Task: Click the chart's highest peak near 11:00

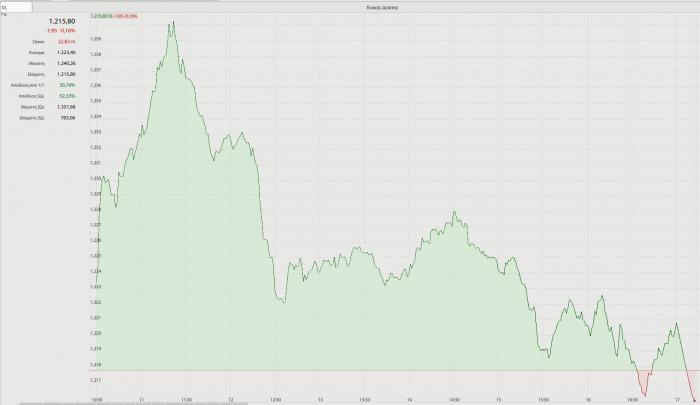Action: click(x=172, y=23)
